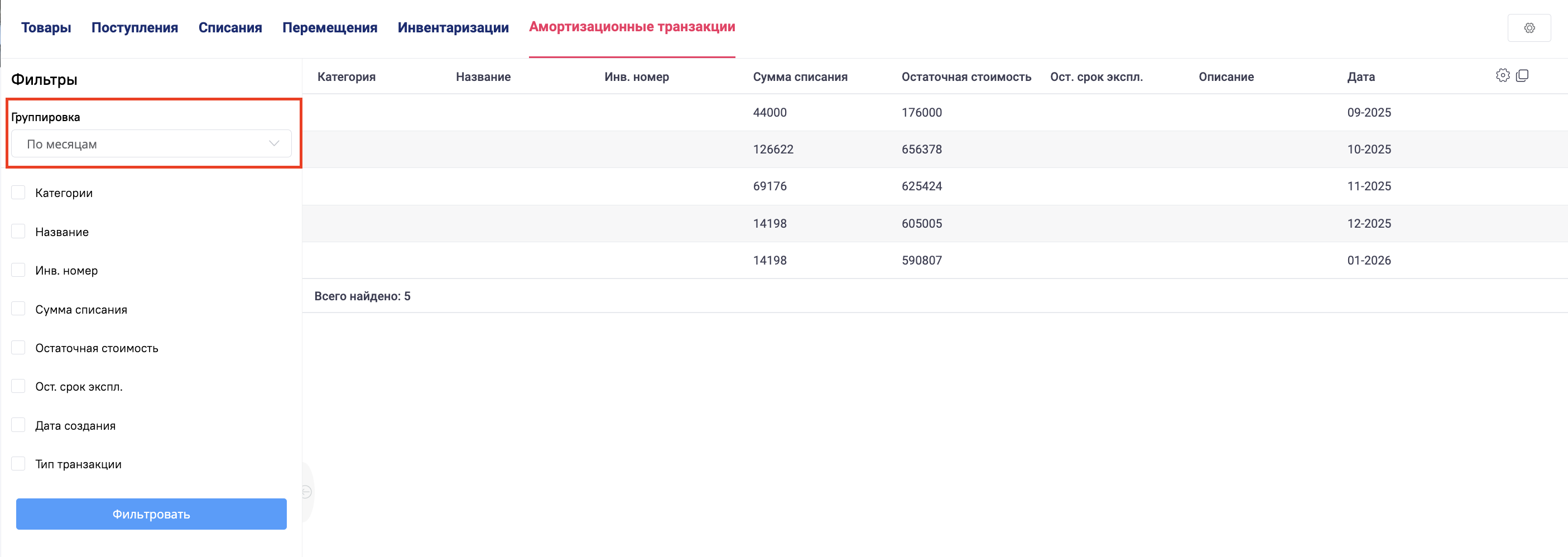Open settings via top-right gear button
1568x557 pixels.
[x=1528, y=28]
